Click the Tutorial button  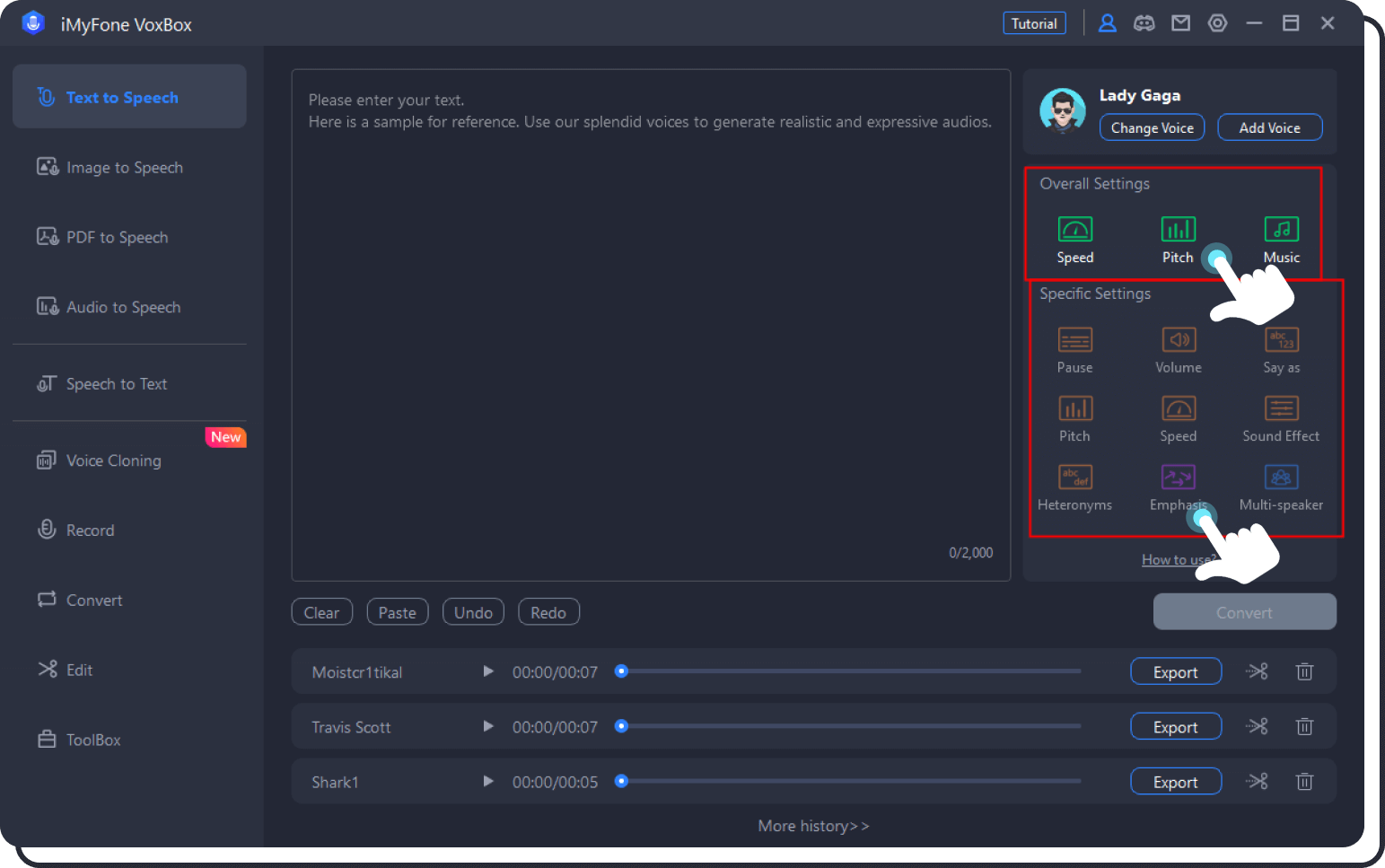1034,23
